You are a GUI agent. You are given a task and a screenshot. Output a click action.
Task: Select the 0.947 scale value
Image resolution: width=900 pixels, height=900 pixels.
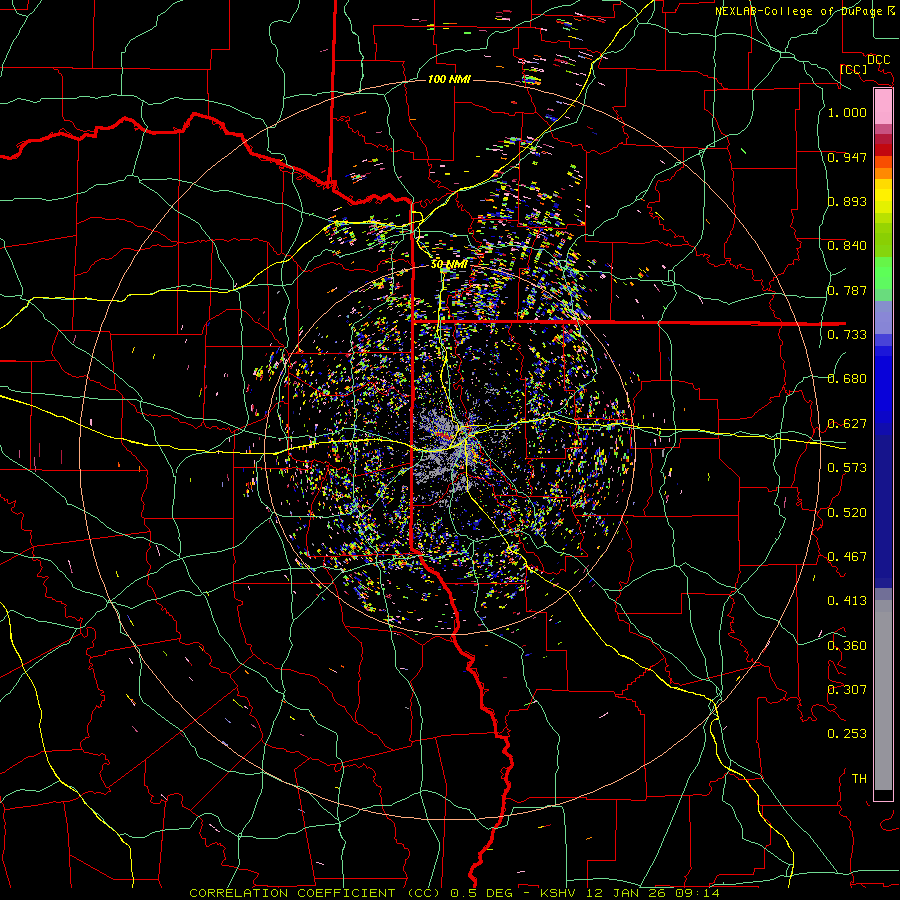(x=847, y=157)
